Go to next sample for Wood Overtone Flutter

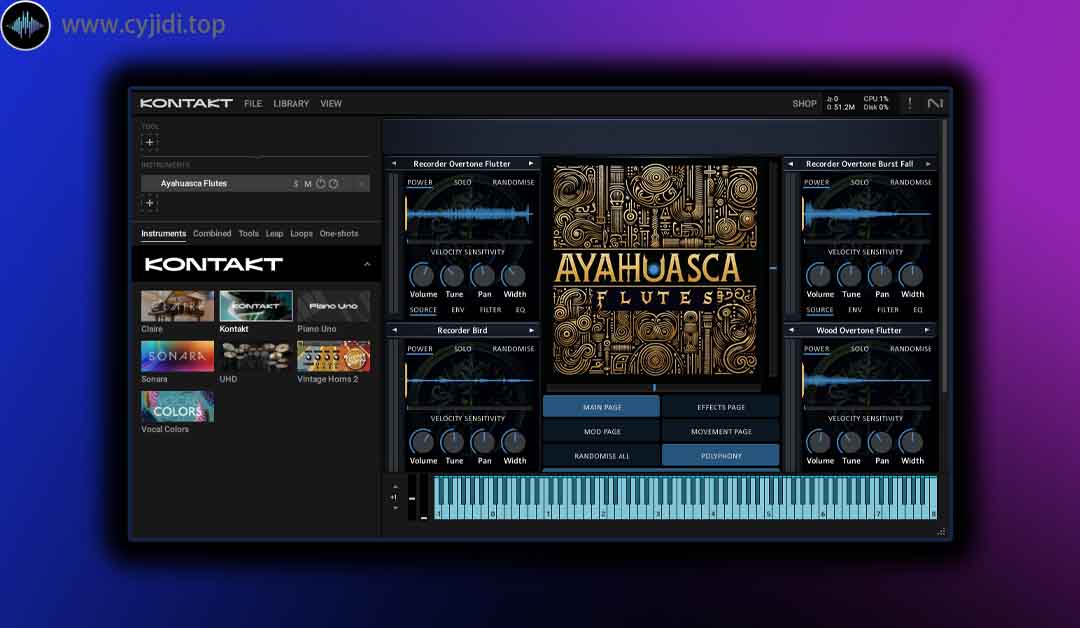tap(927, 331)
